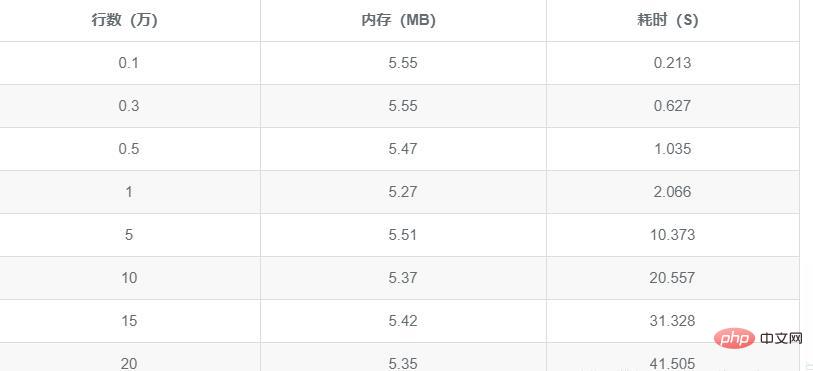The image size is (813, 371).
Task: Click the 1.035 time cell
Action: click(x=673, y=149)
